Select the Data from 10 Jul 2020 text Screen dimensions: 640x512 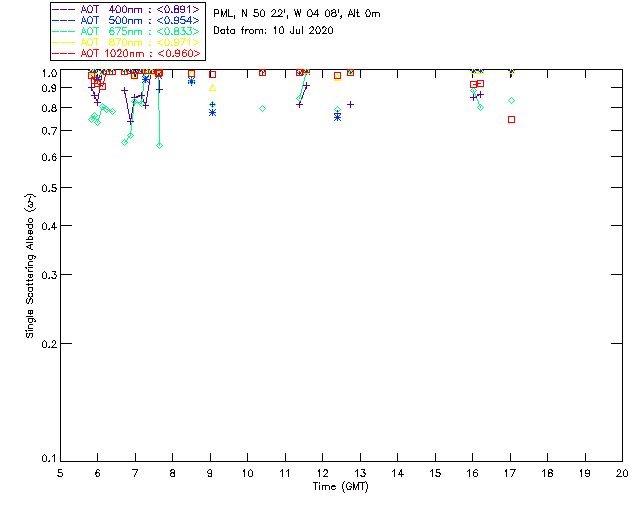click(x=261, y=30)
